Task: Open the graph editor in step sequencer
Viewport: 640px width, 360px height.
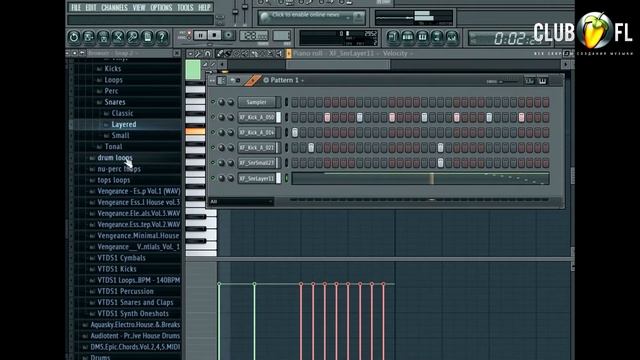Action: pyautogui.click(x=529, y=81)
